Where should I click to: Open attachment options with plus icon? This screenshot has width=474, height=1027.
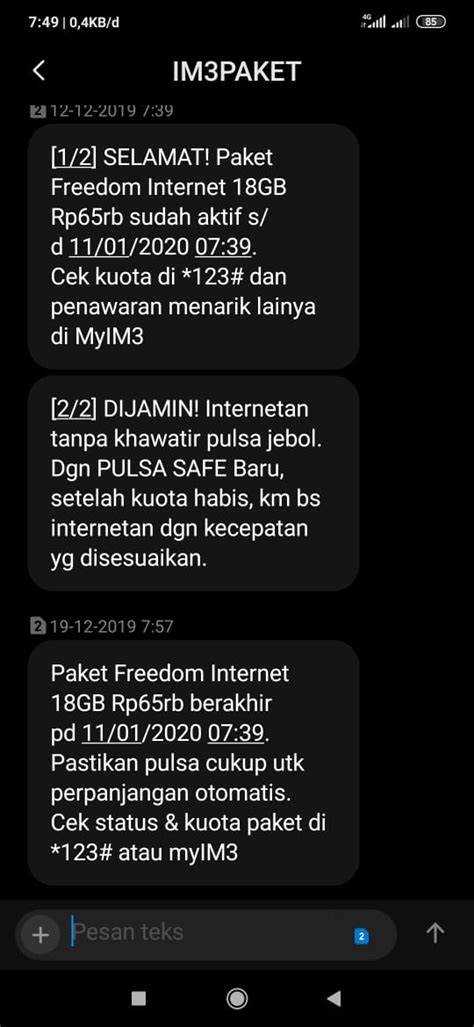(41, 935)
